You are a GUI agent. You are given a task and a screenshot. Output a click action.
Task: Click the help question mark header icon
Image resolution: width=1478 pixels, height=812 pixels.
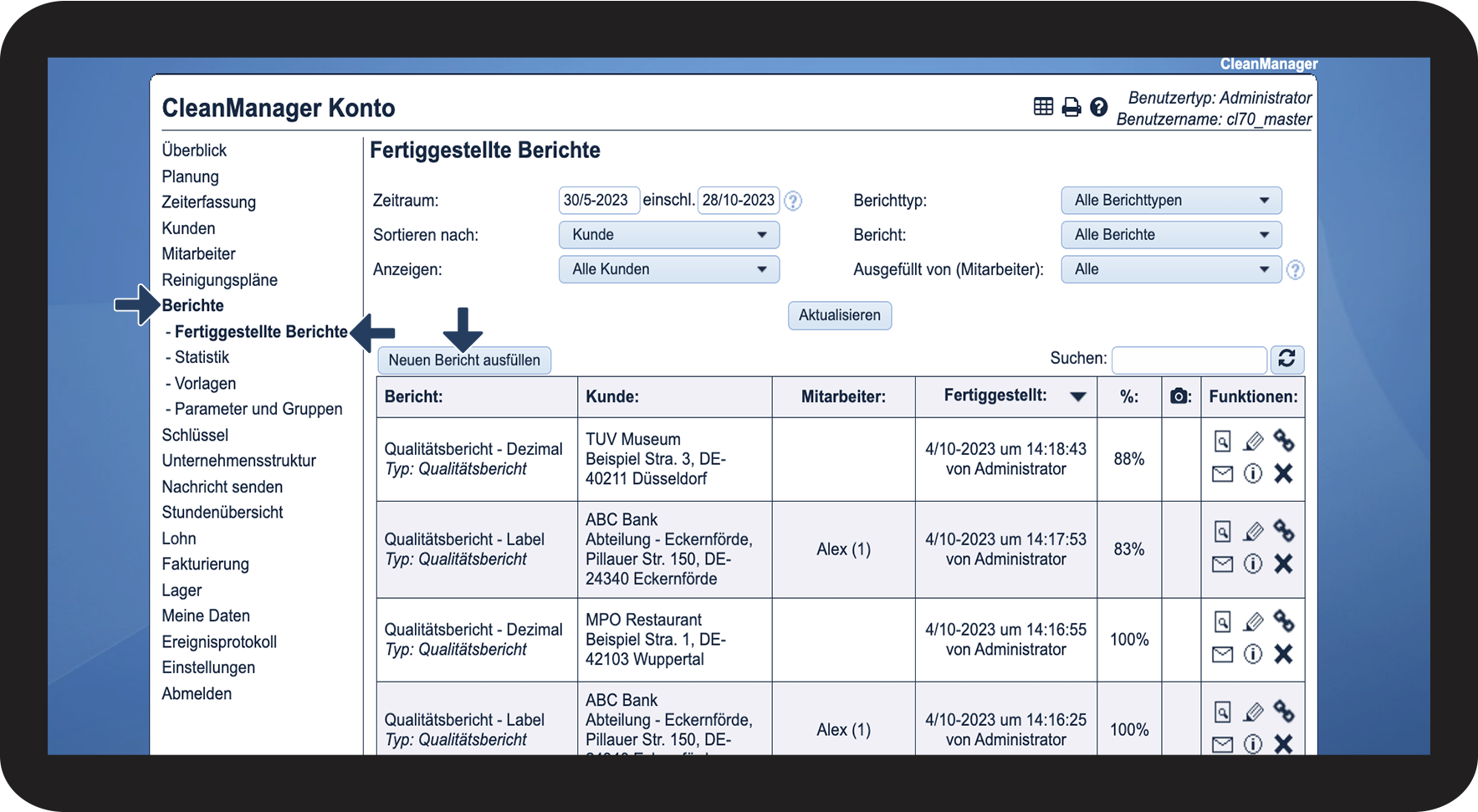pyautogui.click(x=1098, y=107)
